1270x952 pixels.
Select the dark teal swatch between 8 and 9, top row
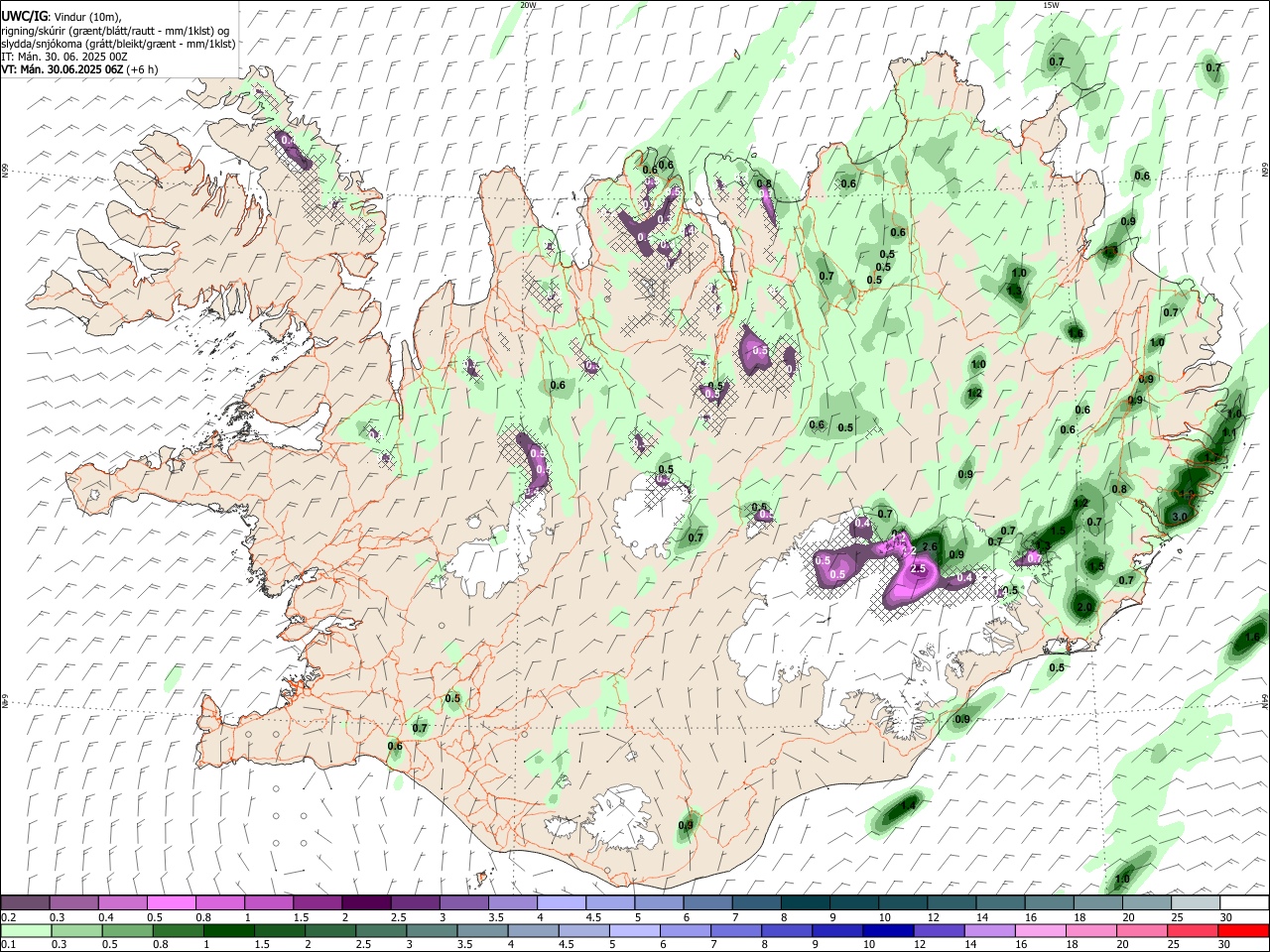(x=805, y=903)
